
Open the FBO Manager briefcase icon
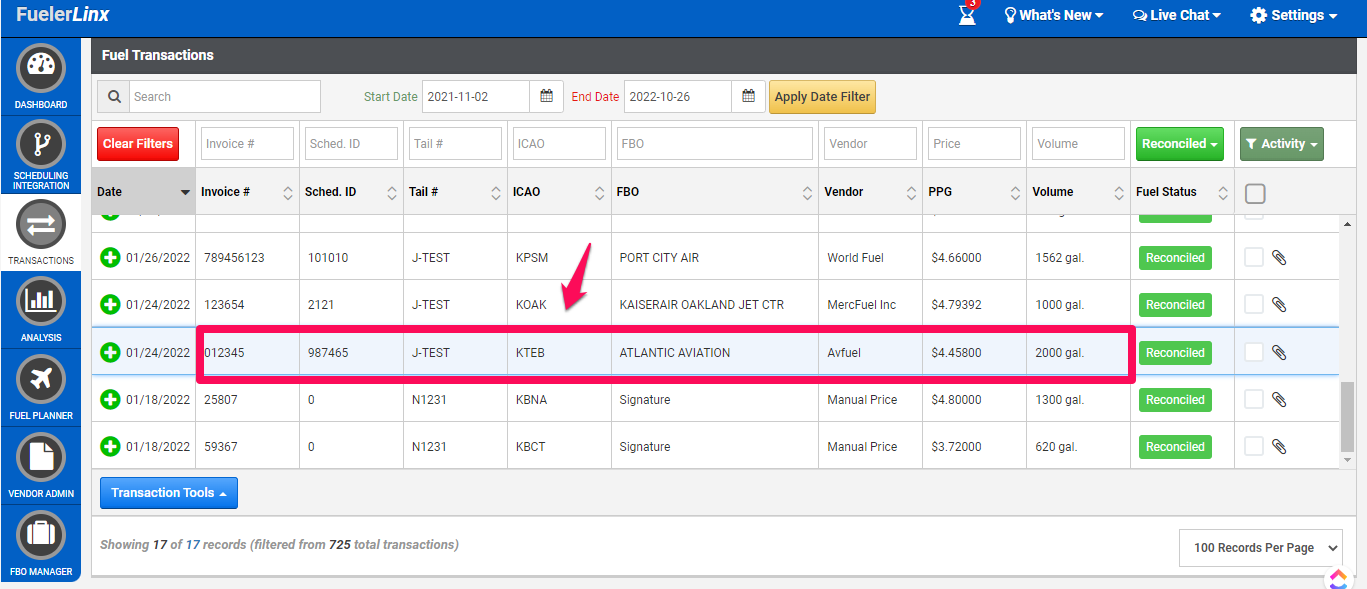pyautogui.click(x=41, y=535)
